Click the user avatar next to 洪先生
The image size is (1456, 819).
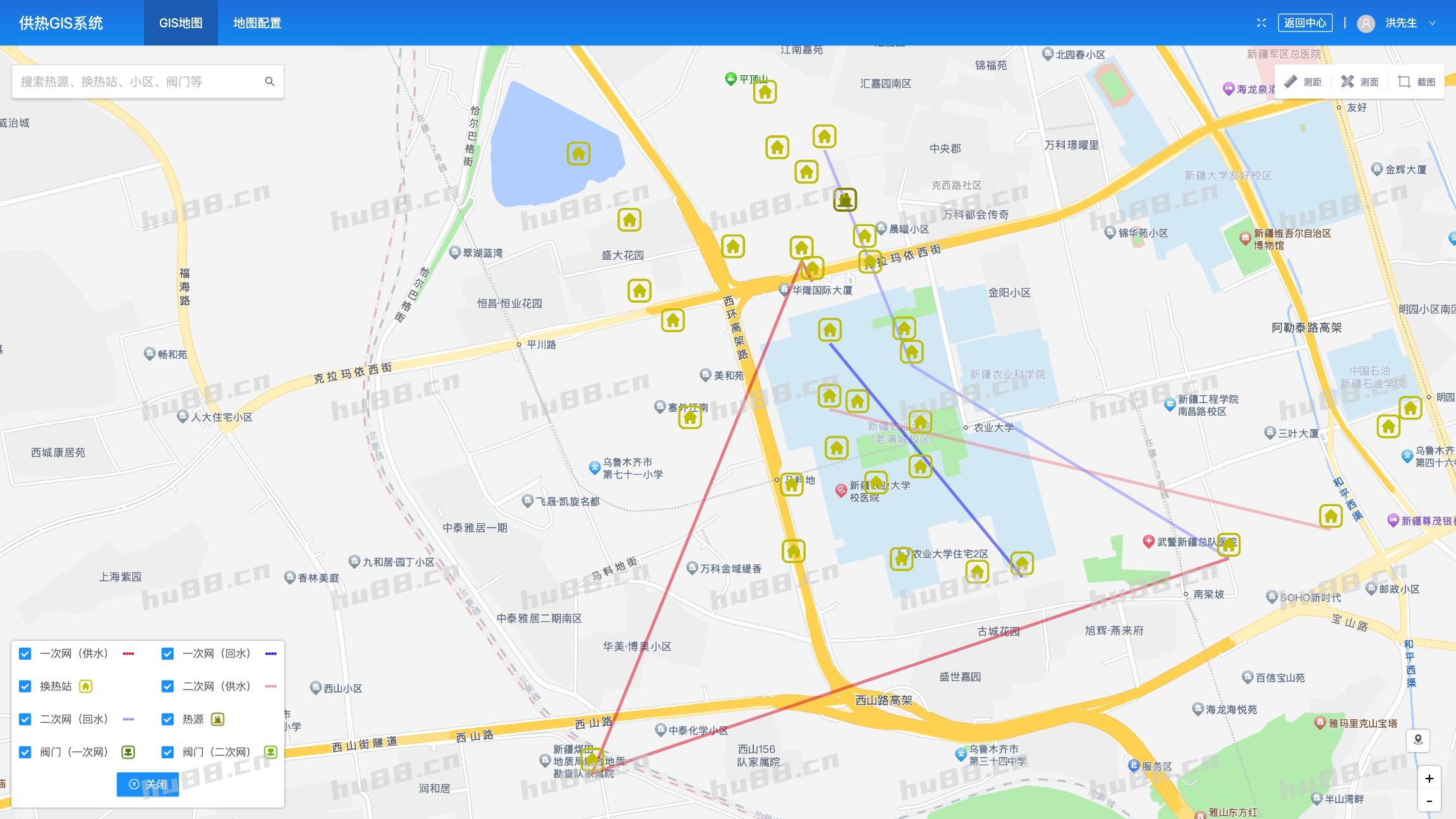pos(1365,23)
